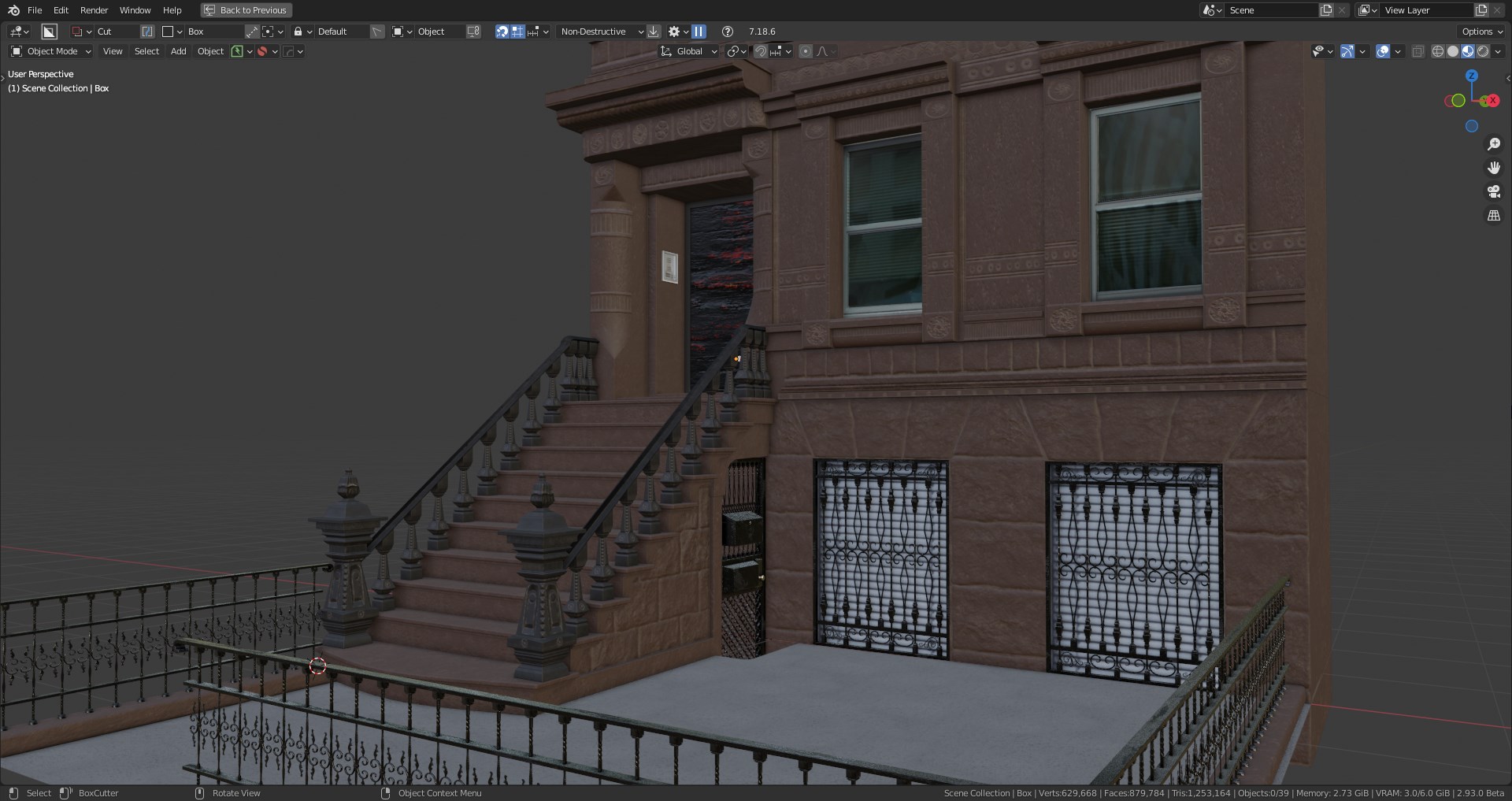Open the Help menu
This screenshot has width=1512, height=801.
coord(172,10)
